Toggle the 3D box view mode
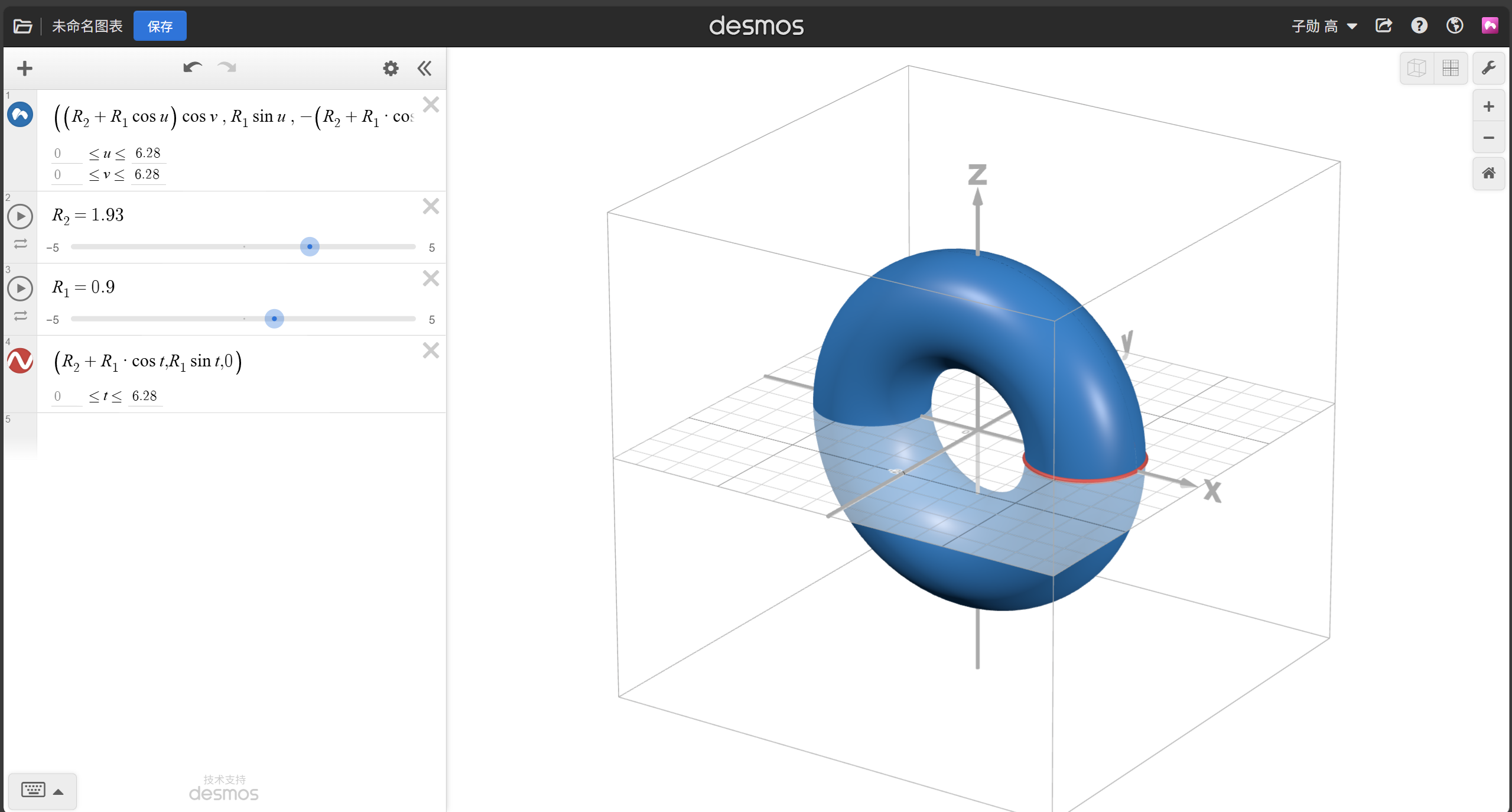This screenshot has height=812, width=1512. [x=1417, y=69]
